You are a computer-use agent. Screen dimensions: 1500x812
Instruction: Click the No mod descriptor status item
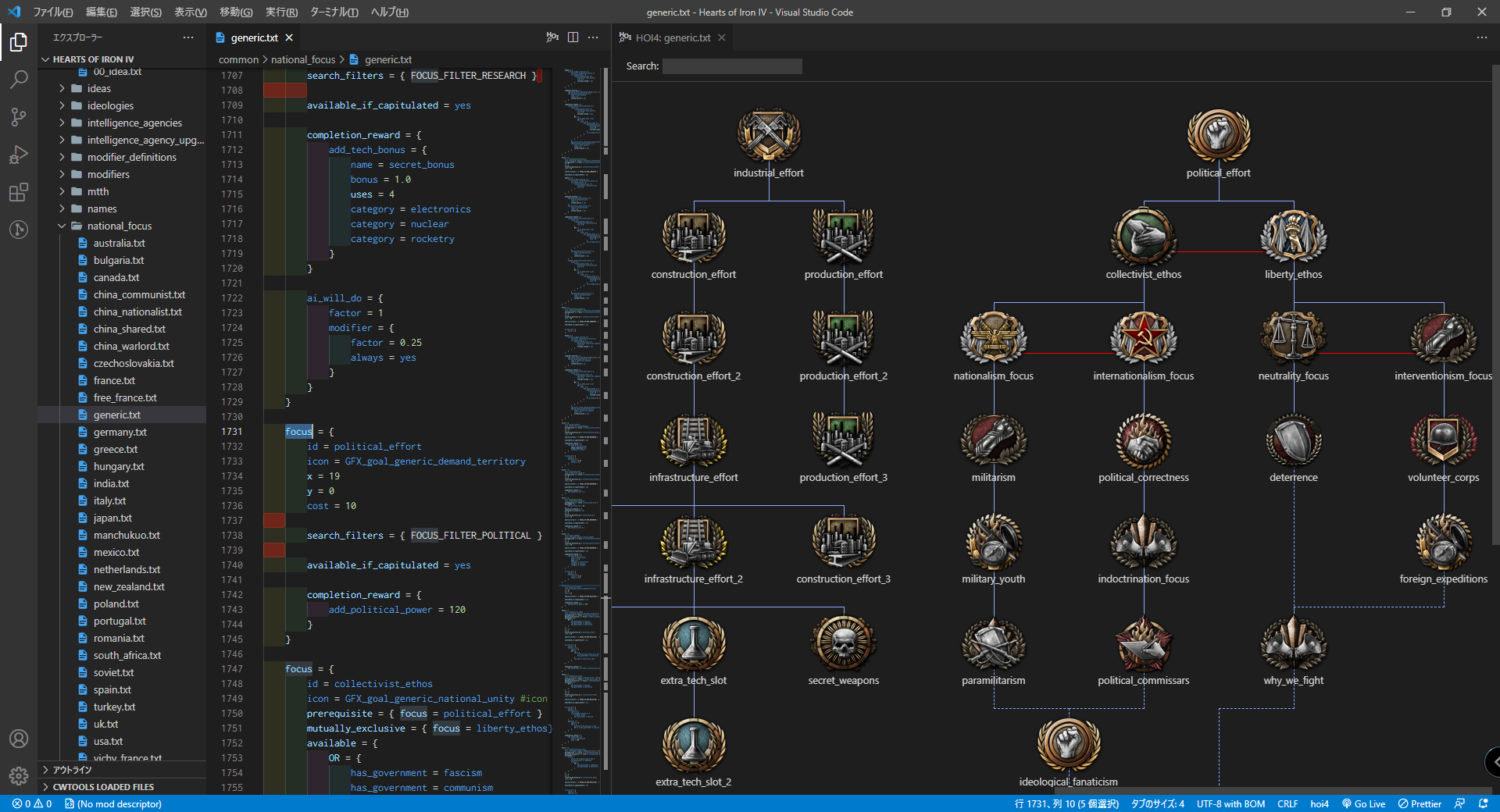click(x=112, y=803)
